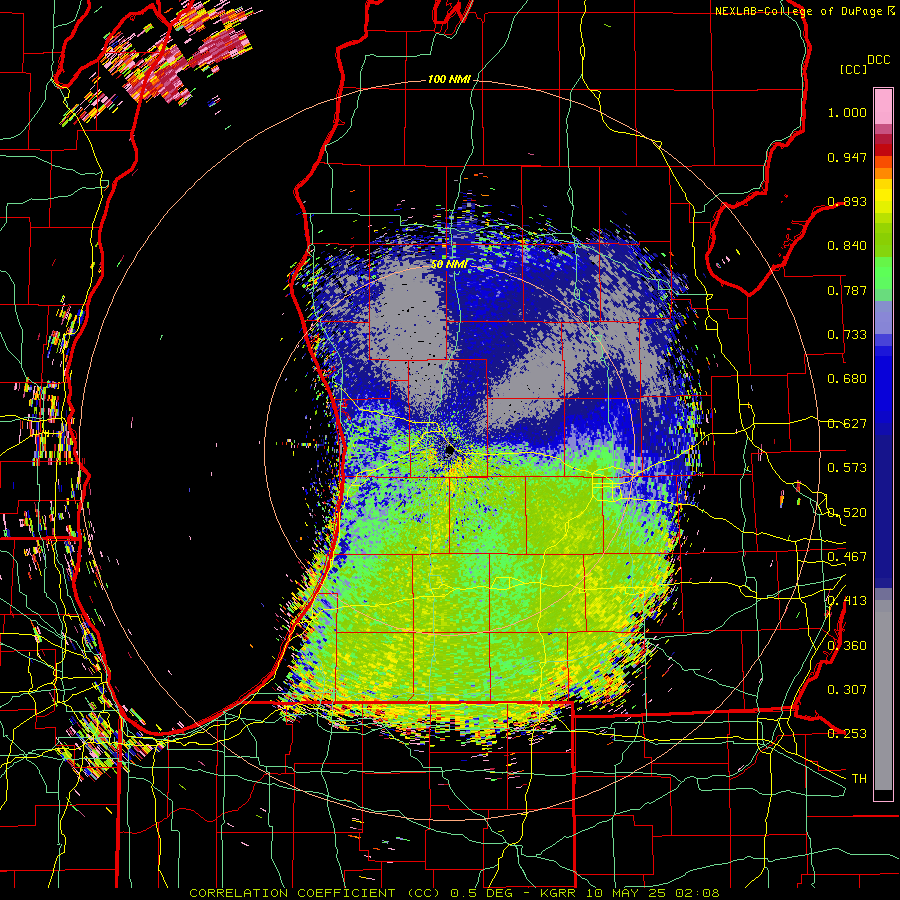Image resolution: width=900 pixels, height=900 pixels.
Task: Click the DCC legend title
Action: 878,60
